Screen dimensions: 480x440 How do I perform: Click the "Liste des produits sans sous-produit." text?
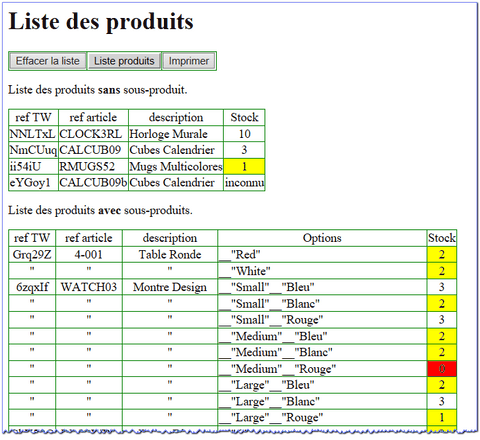[98, 90]
